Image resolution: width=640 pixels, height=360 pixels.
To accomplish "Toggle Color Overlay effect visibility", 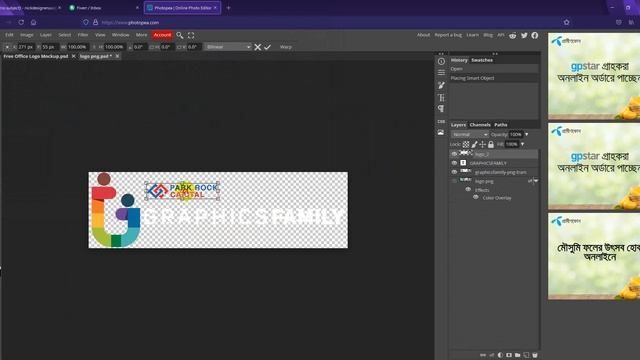I will coord(476,198).
